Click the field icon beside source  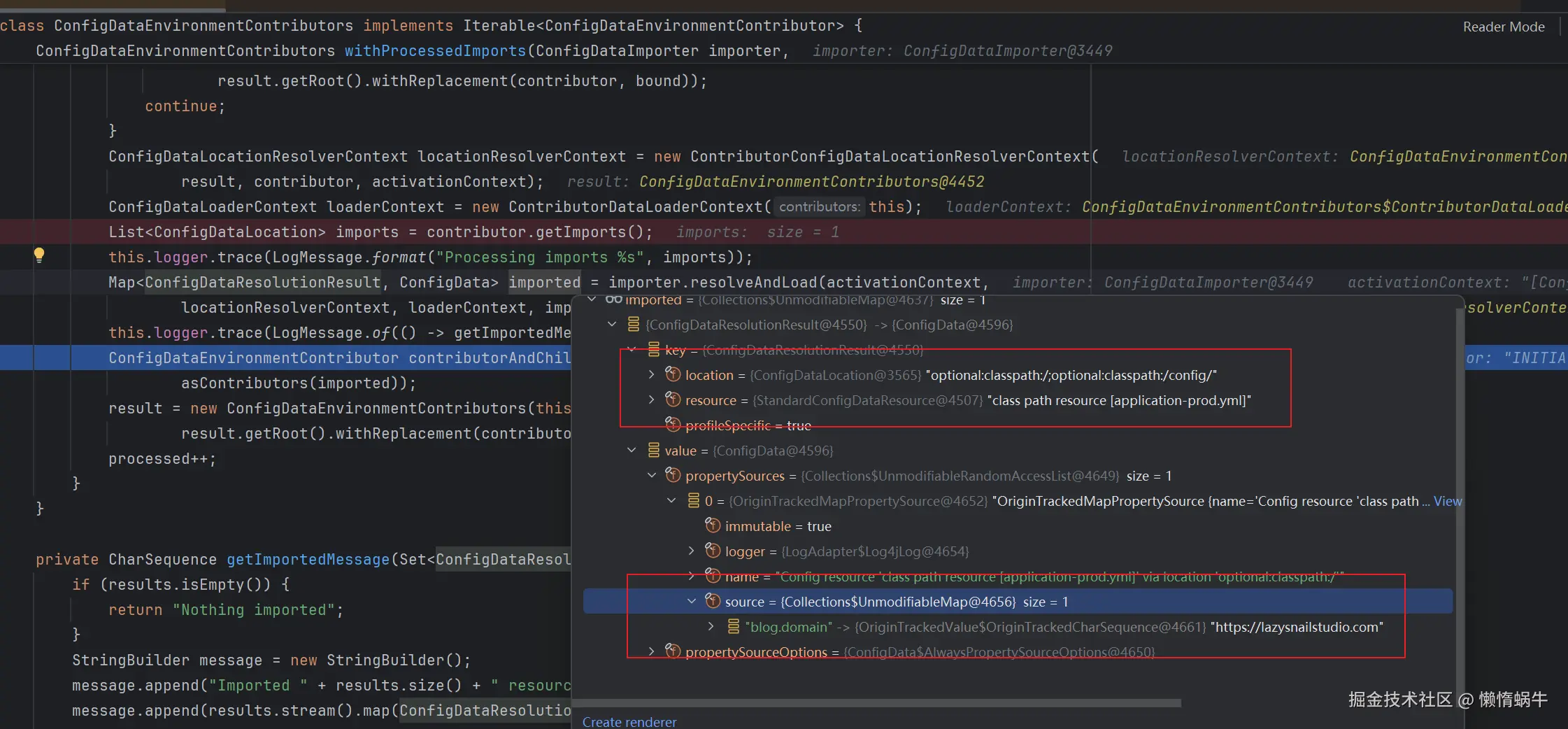[713, 602]
